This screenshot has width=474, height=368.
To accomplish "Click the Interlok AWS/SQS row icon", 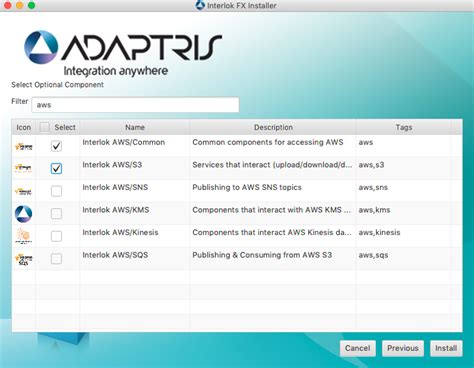I will (24, 259).
